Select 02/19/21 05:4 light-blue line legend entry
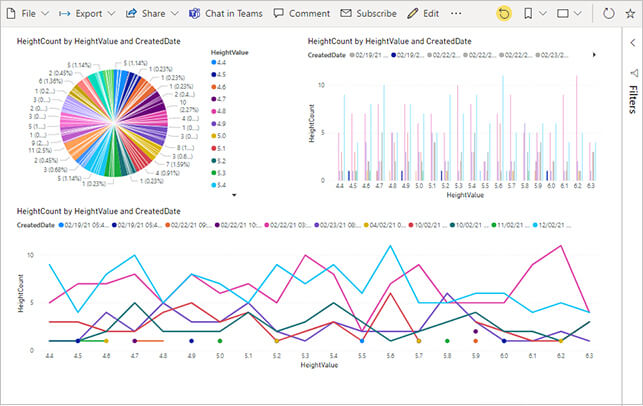643x406 pixels. pyautogui.click(x=84, y=225)
